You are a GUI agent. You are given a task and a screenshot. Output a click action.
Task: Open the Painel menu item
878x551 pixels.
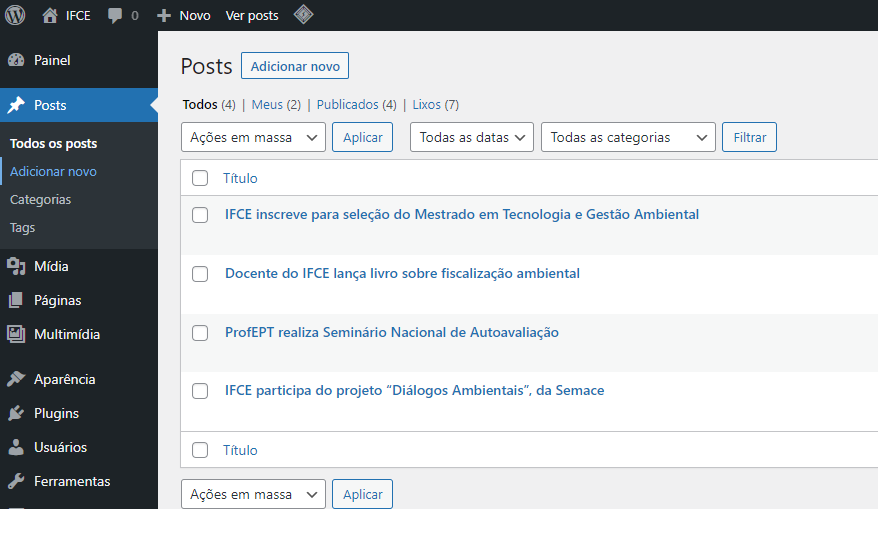coord(52,60)
